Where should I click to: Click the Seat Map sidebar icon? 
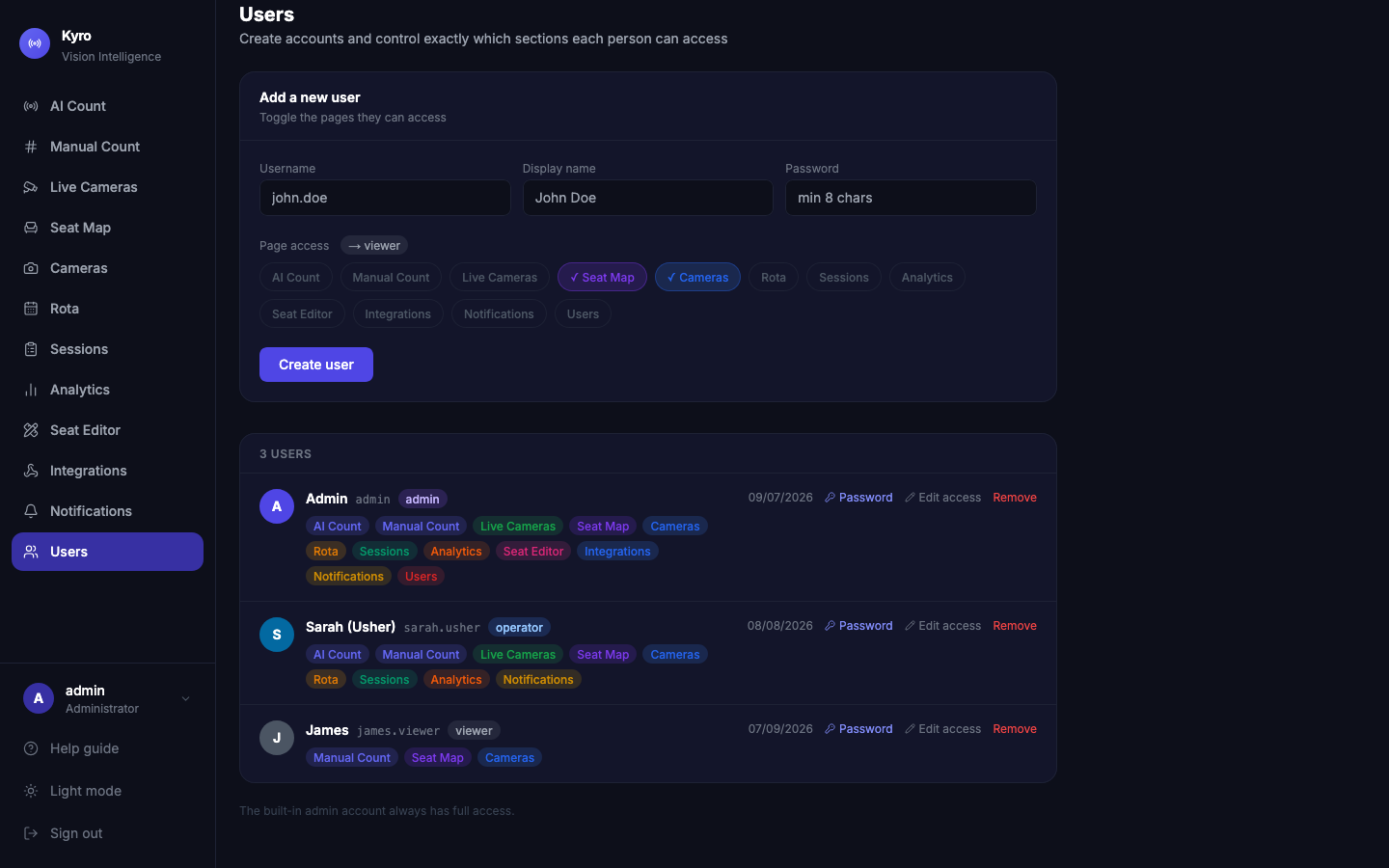pos(31,228)
